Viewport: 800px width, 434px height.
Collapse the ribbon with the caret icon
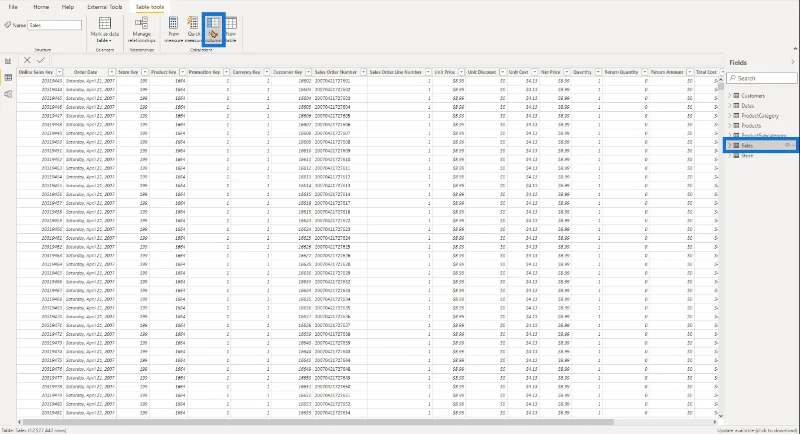pos(795,49)
